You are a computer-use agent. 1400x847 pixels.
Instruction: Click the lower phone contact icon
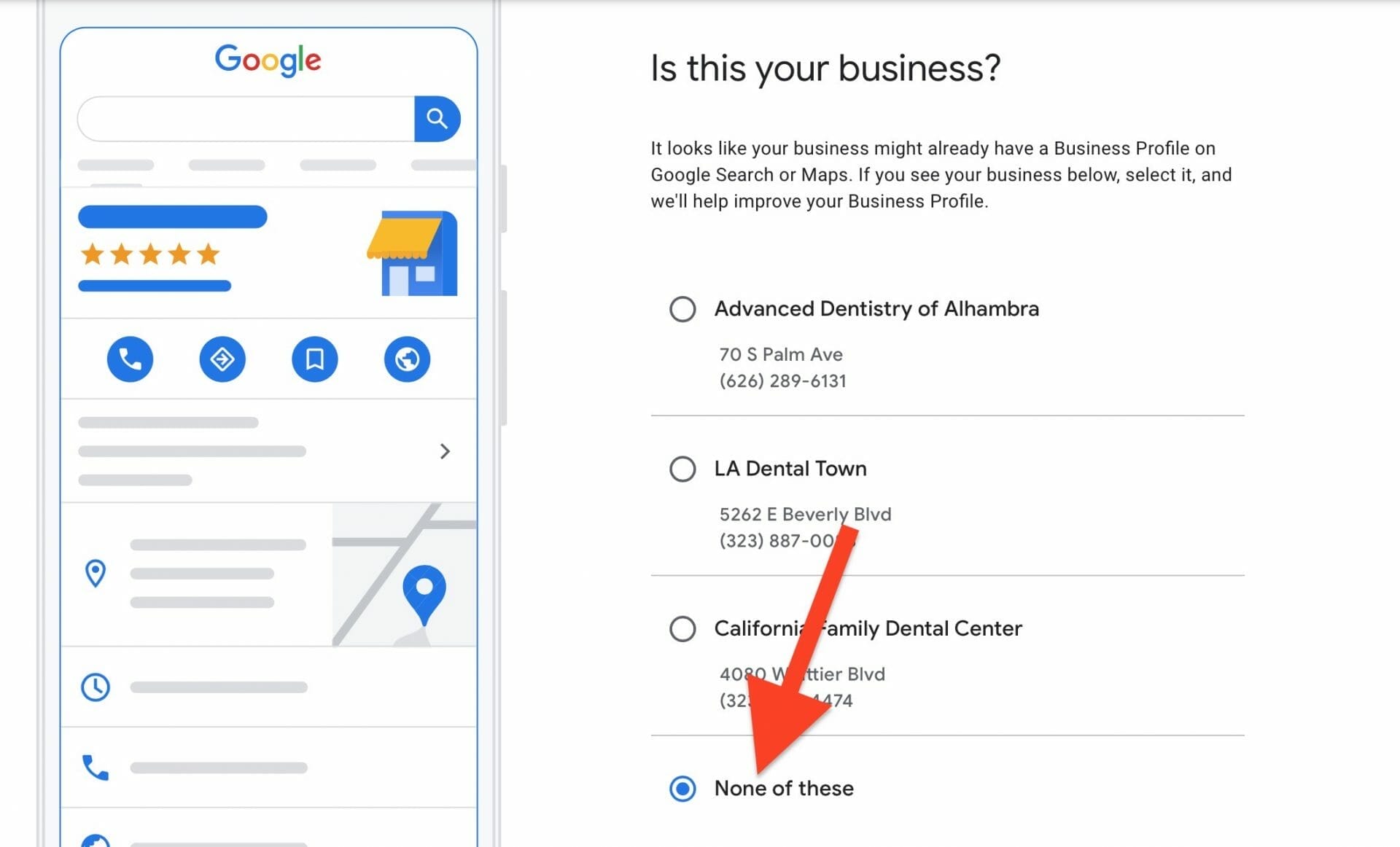(95, 767)
